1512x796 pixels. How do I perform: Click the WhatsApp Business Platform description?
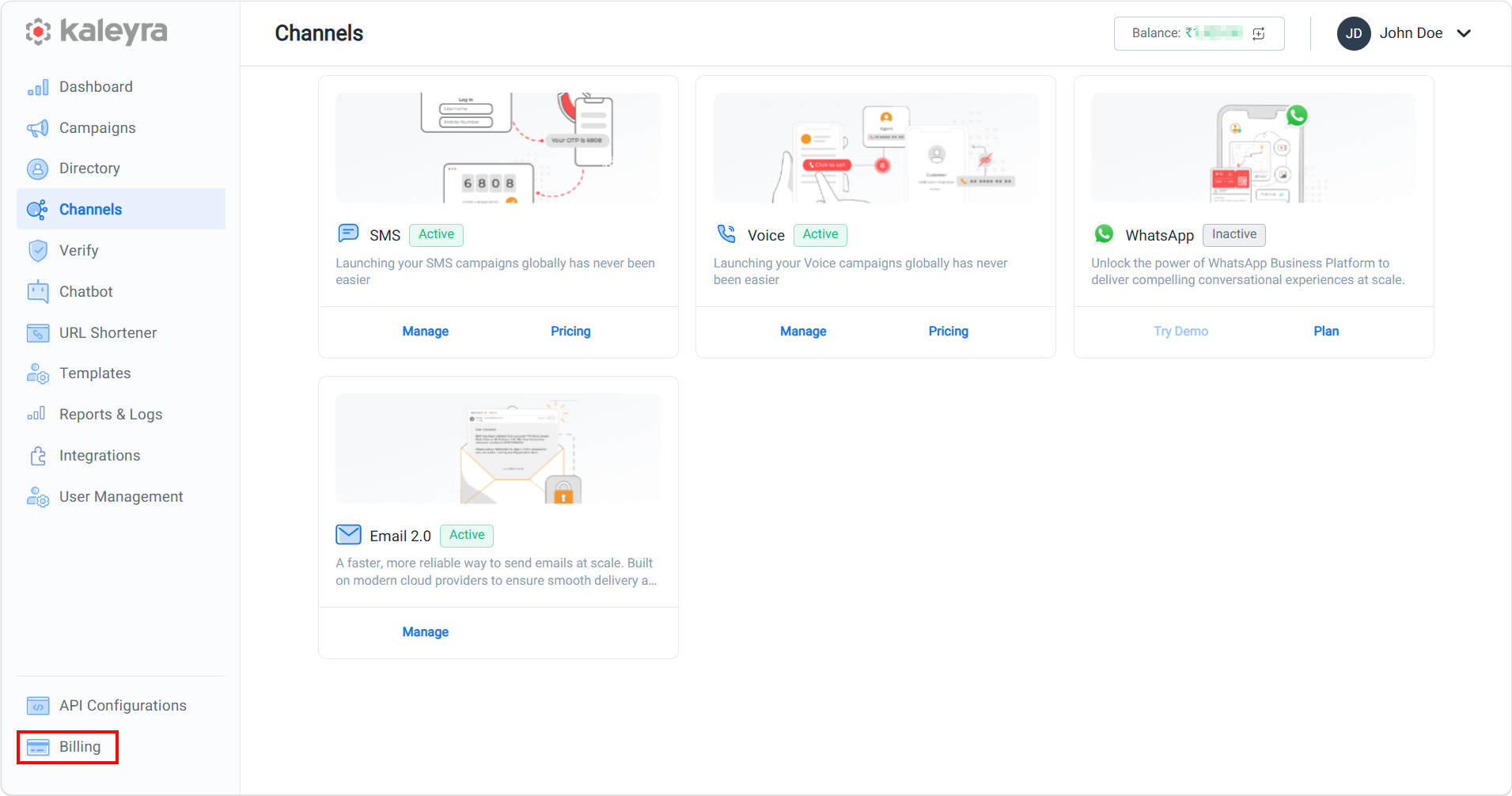click(x=1249, y=271)
